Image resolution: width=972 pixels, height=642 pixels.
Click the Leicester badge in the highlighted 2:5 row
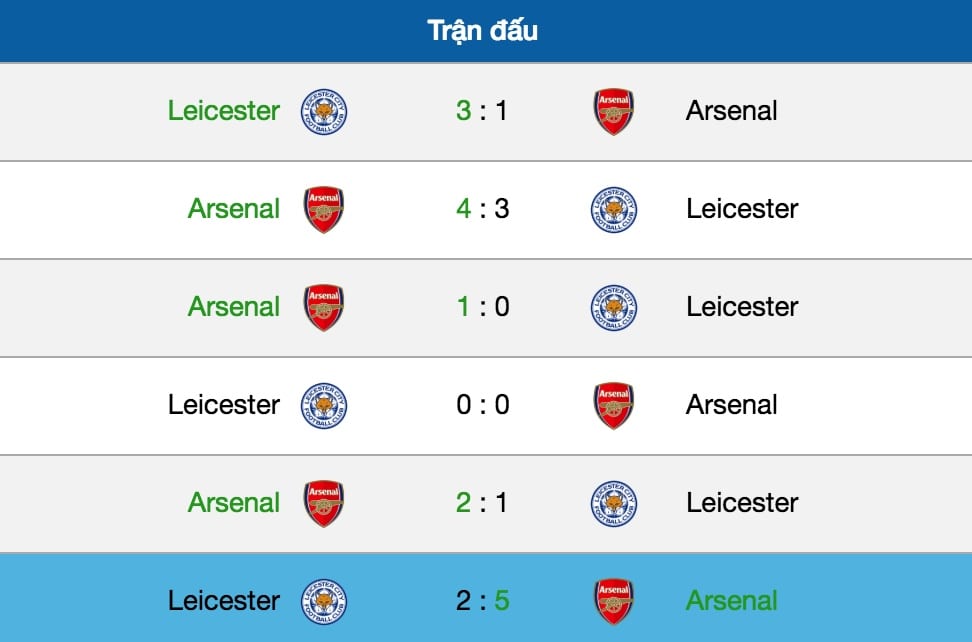[322, 601]
